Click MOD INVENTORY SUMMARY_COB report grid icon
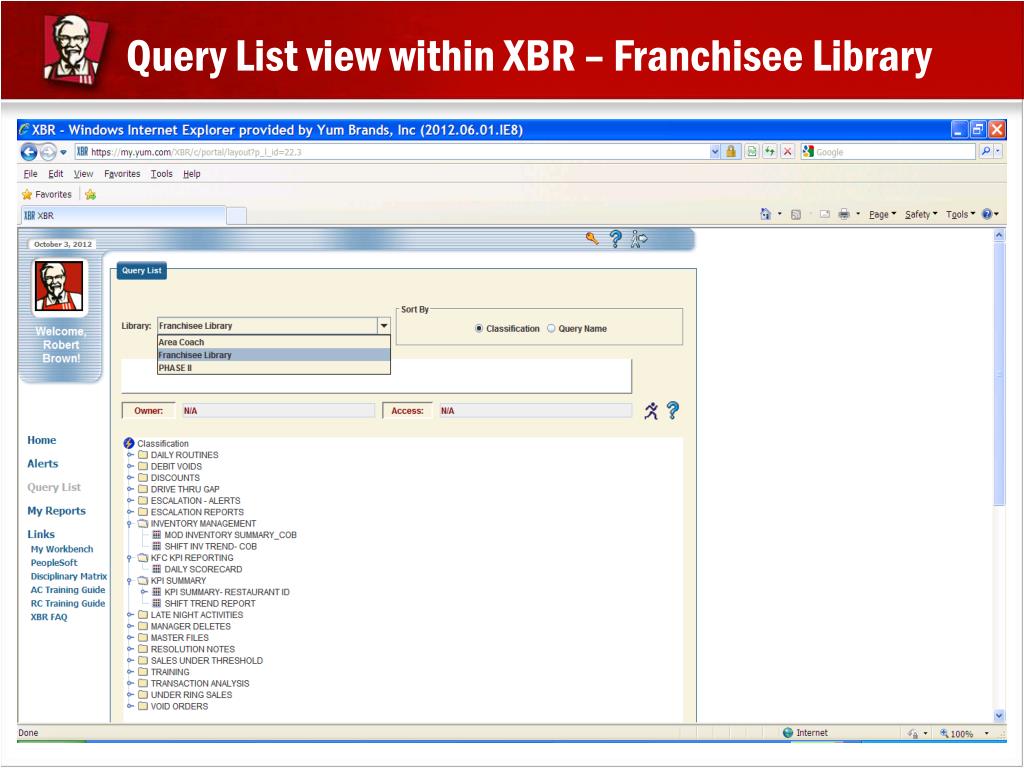The height and width of the screenshot is (768, 1024). (156, 535)
